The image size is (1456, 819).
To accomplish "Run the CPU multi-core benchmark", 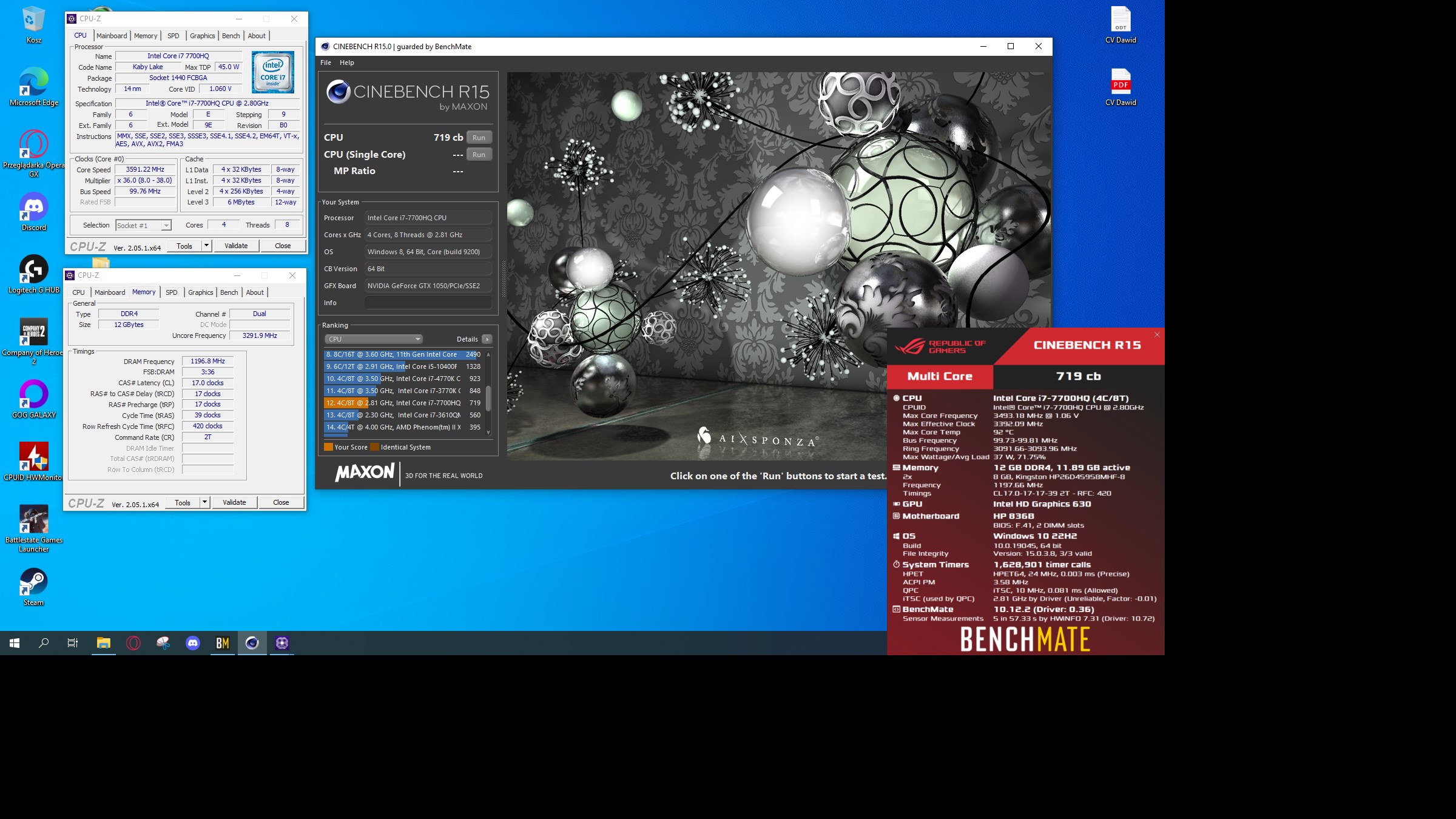I will pos(479,138).
